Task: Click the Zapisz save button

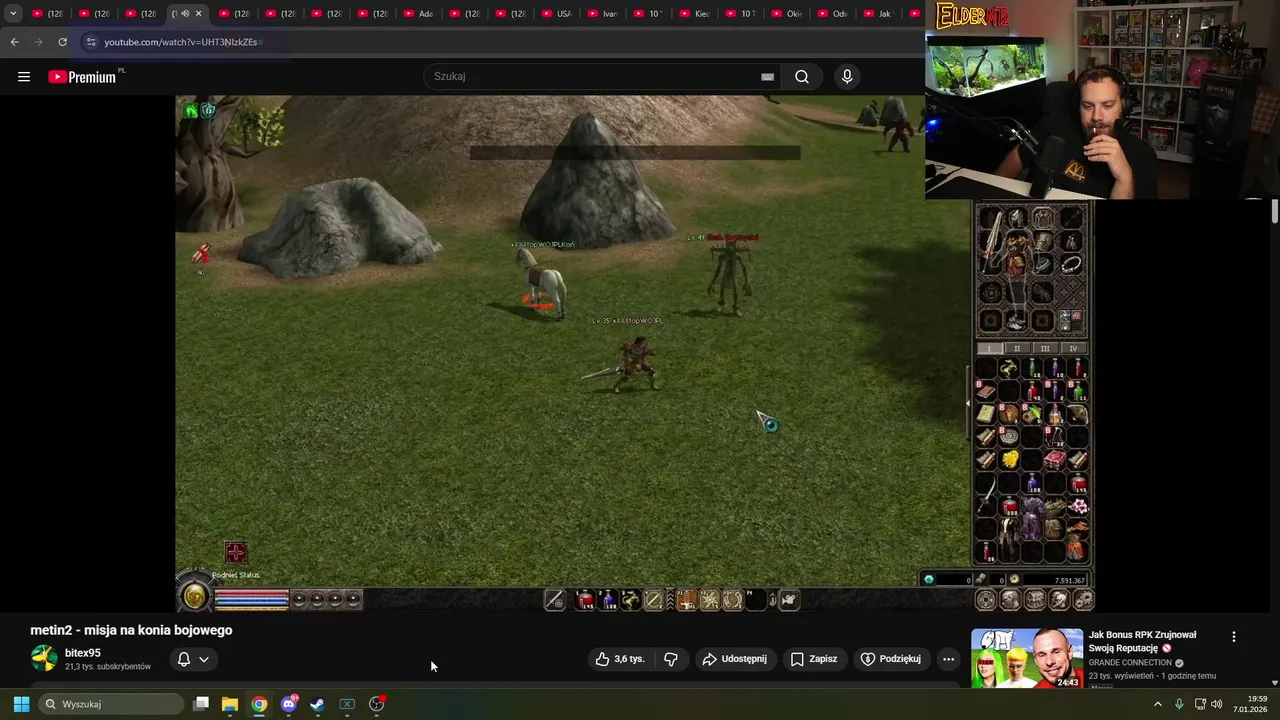Action: tap(813, 659)
